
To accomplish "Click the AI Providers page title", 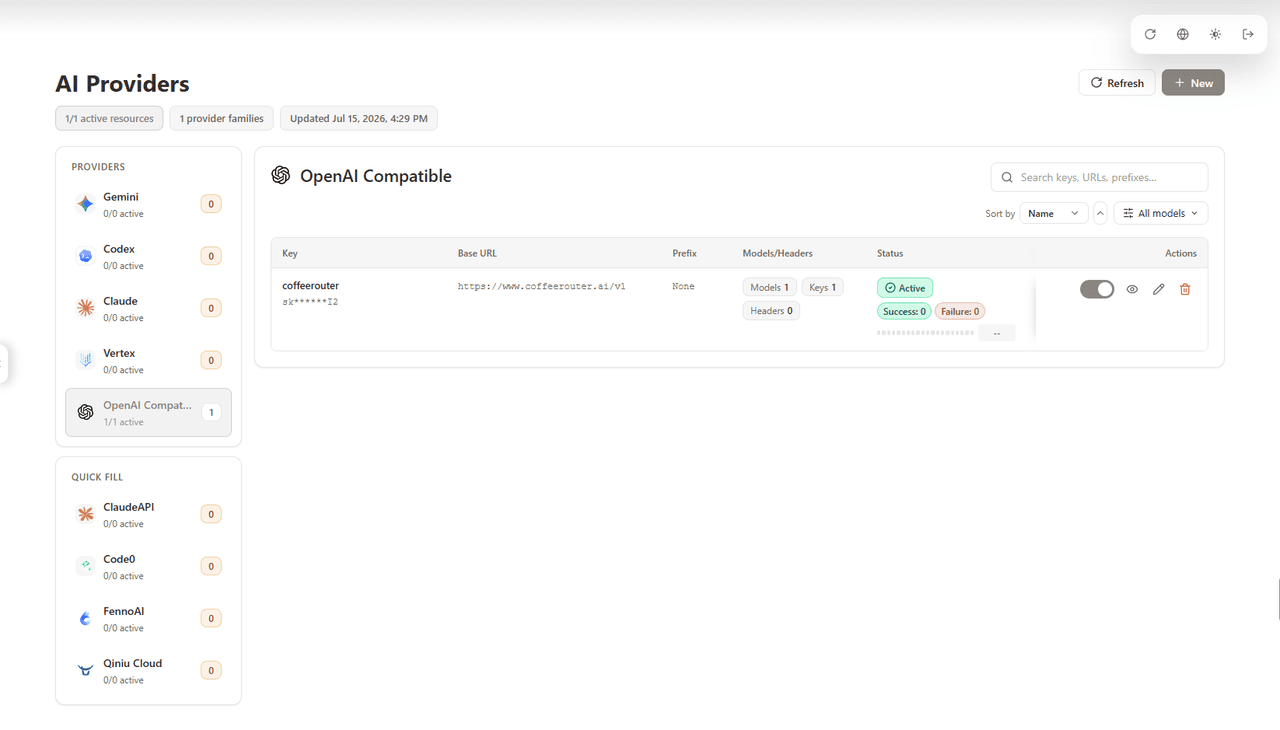I will coord(122,84).
